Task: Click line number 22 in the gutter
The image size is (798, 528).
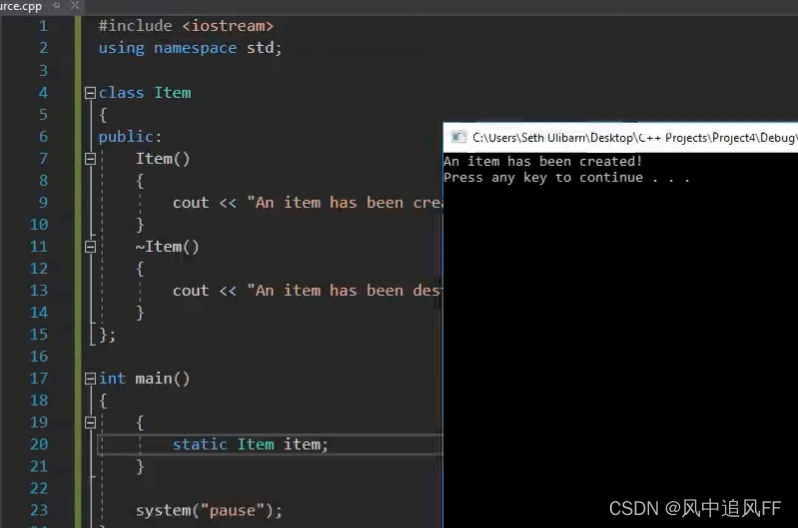Action: 39,488
